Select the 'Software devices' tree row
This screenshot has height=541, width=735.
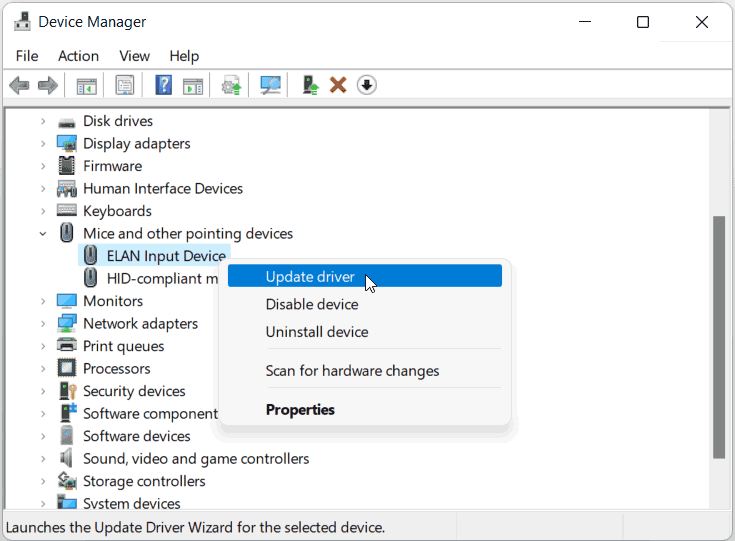(136, 436)
